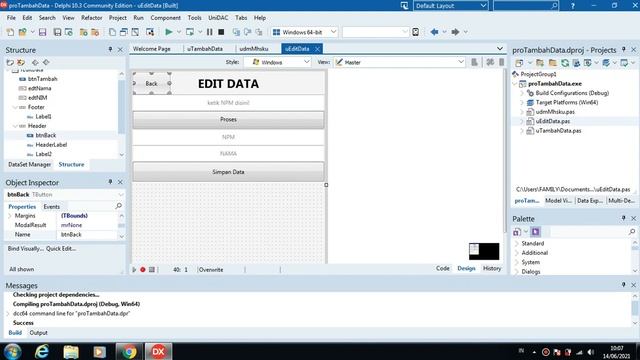Click the green Run toolbar button

(x=169, y=32)
